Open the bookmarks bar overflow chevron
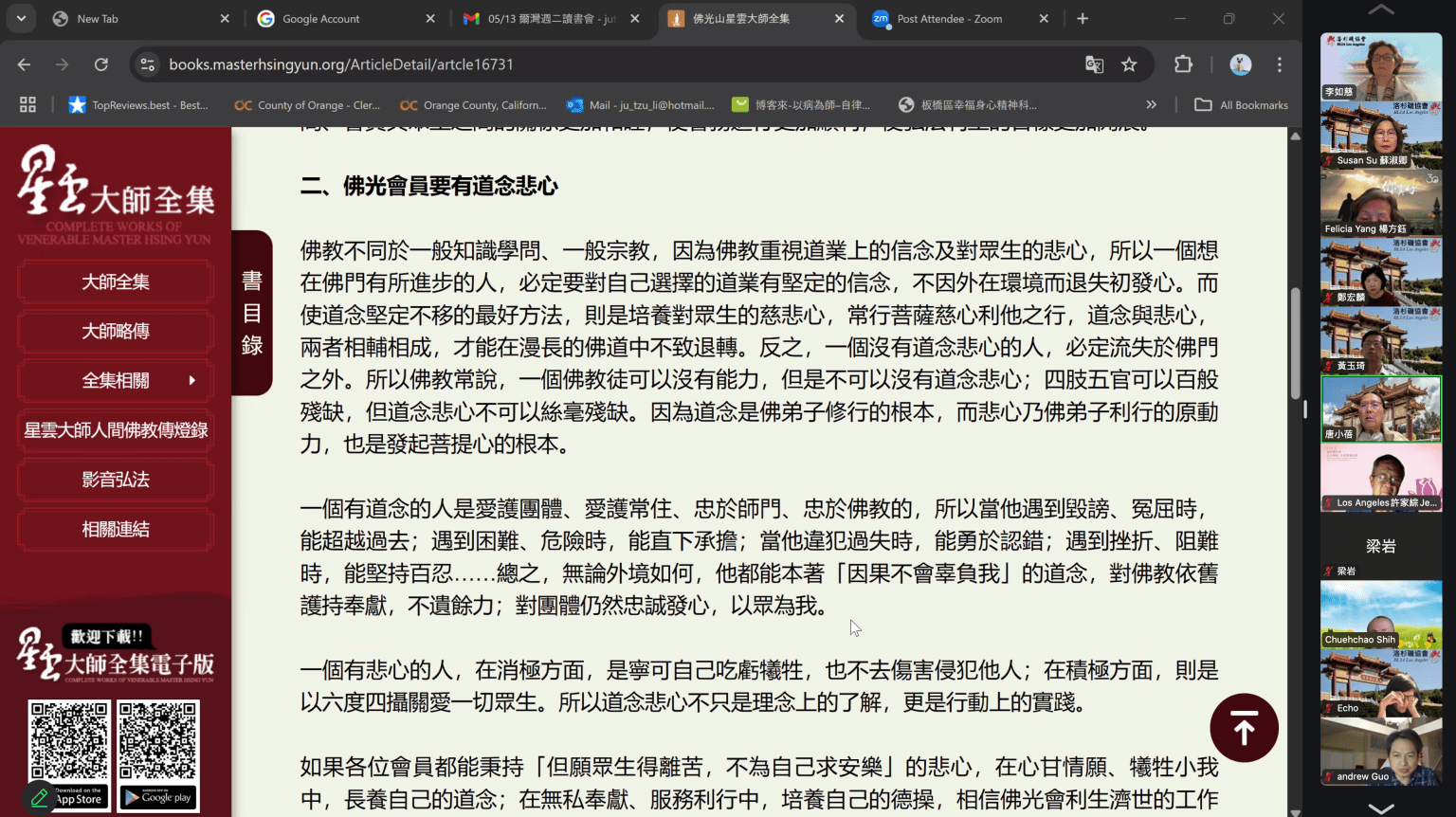The width and height of the screenshot is (1456, 817). coord(1151,104)
